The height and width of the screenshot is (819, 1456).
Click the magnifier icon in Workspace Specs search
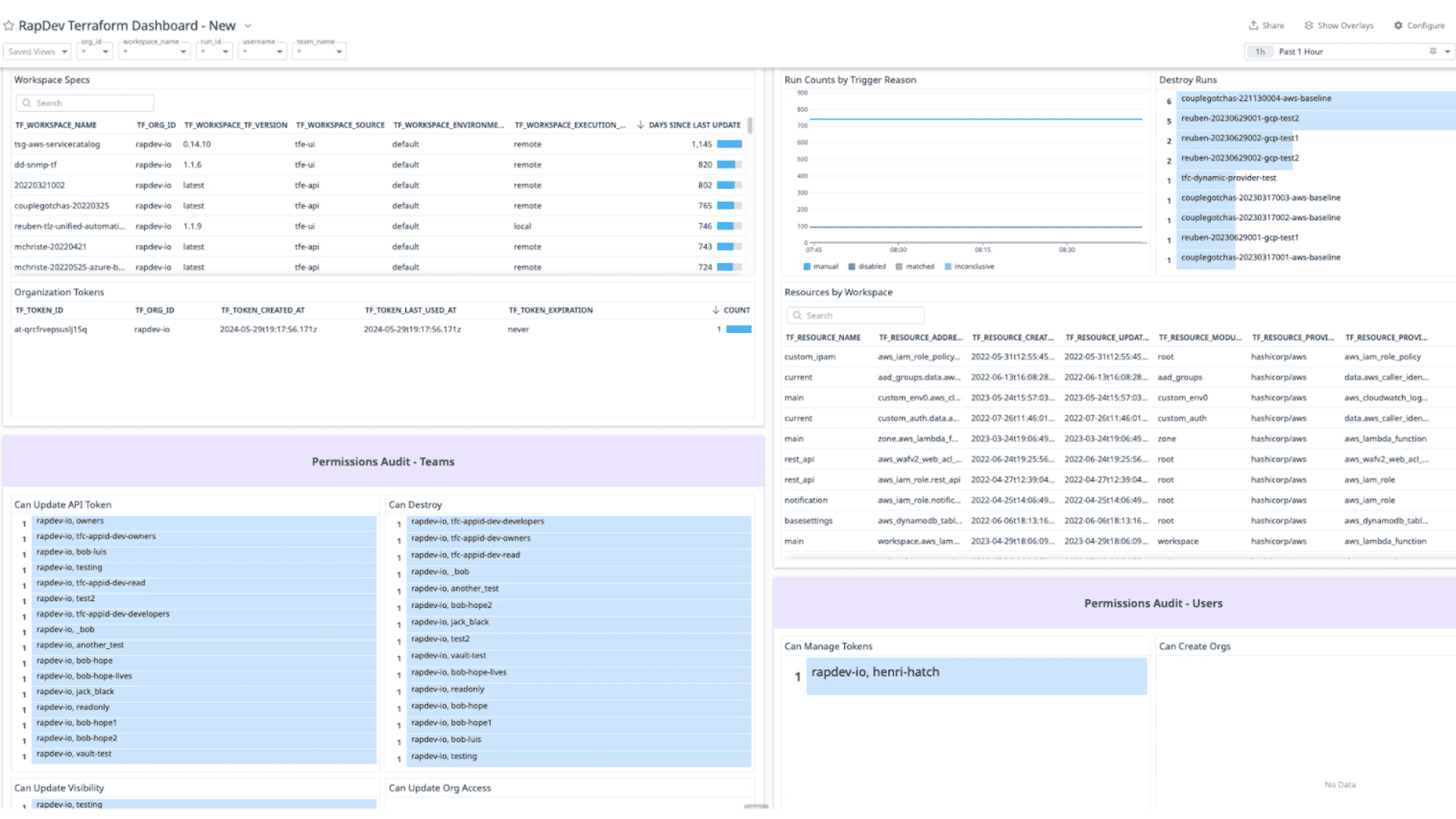(x=27, y=103)
